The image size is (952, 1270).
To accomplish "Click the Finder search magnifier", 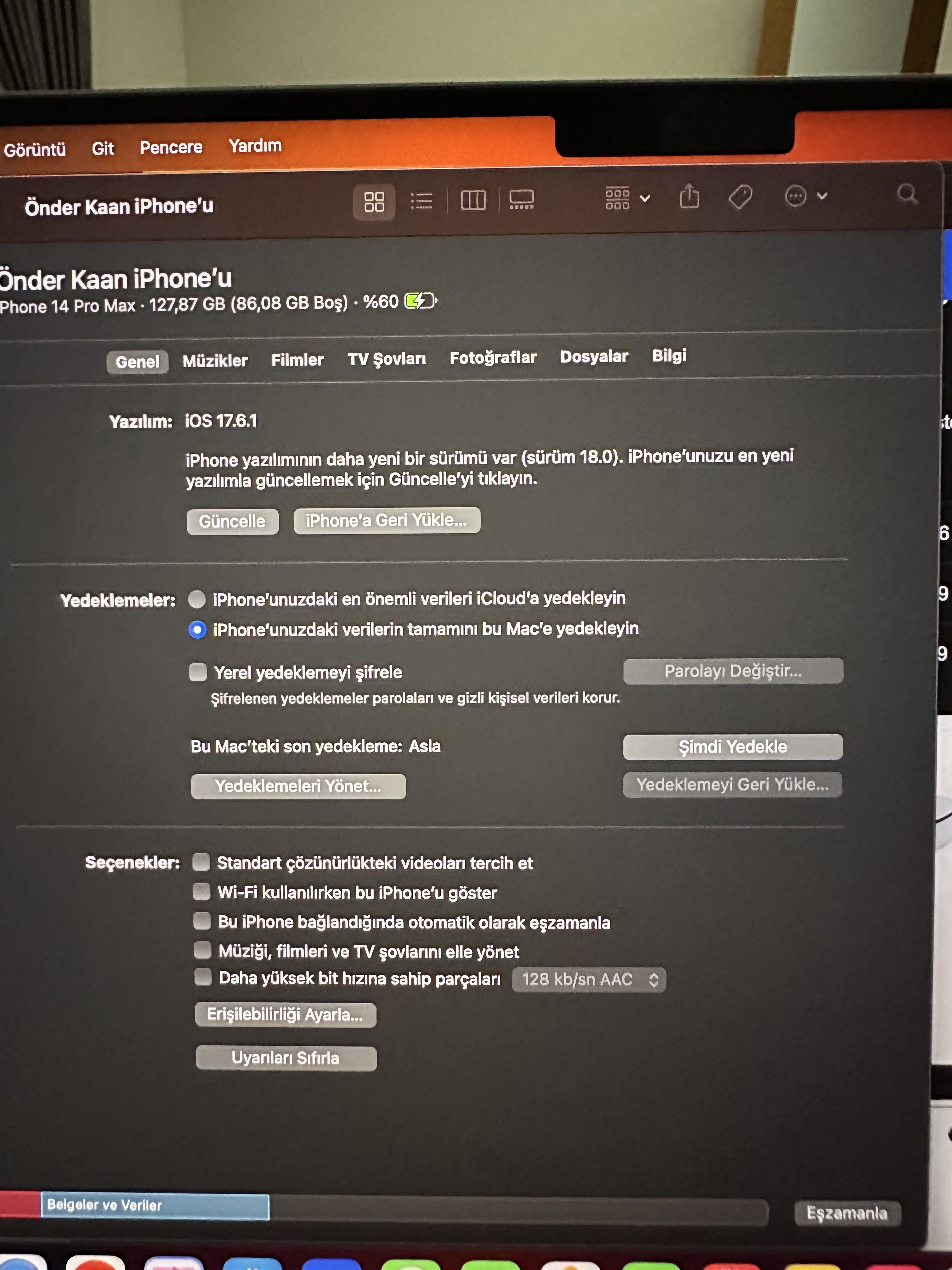I will [907, 194].
